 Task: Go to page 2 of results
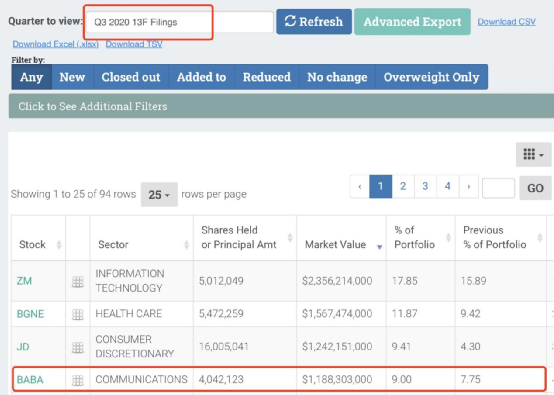403,186
